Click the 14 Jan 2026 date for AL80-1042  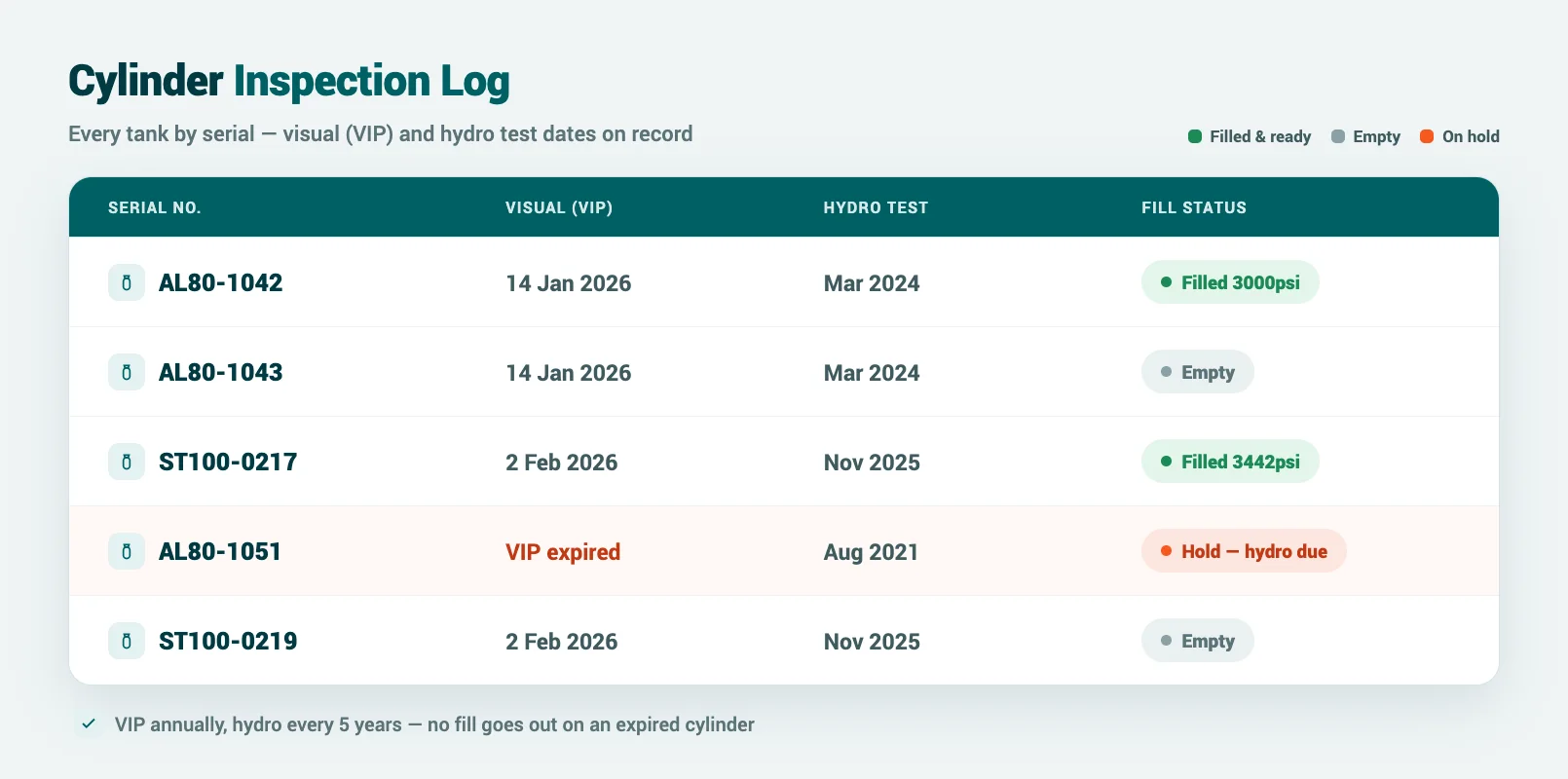[569, 283]
